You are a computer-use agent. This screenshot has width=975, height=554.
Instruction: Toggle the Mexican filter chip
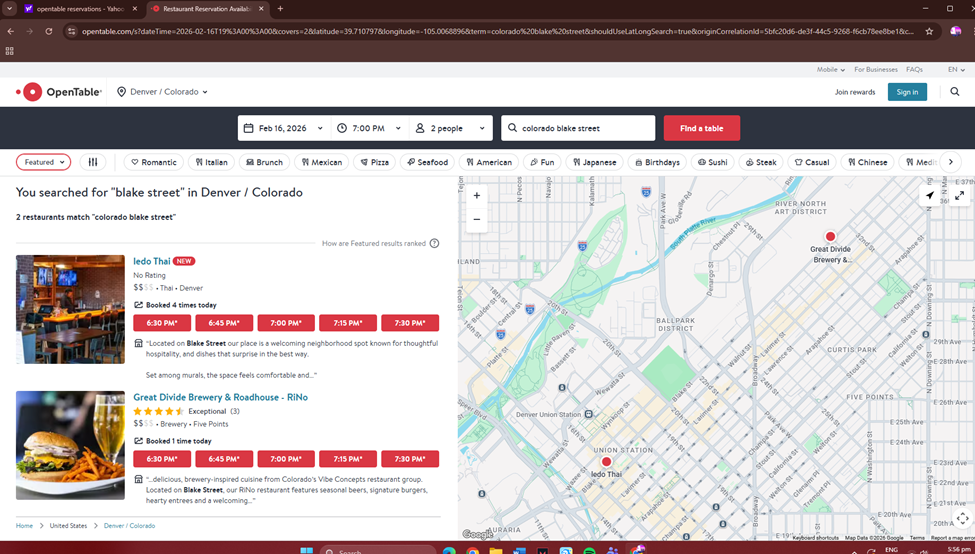[321, 162]
